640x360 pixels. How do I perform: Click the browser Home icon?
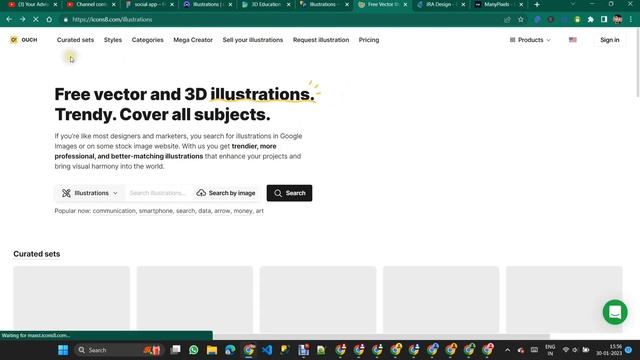coord(49,19)
